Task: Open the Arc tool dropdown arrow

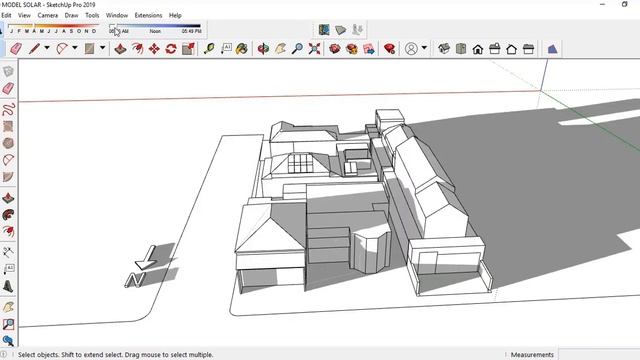Action: tap(75, 48)
